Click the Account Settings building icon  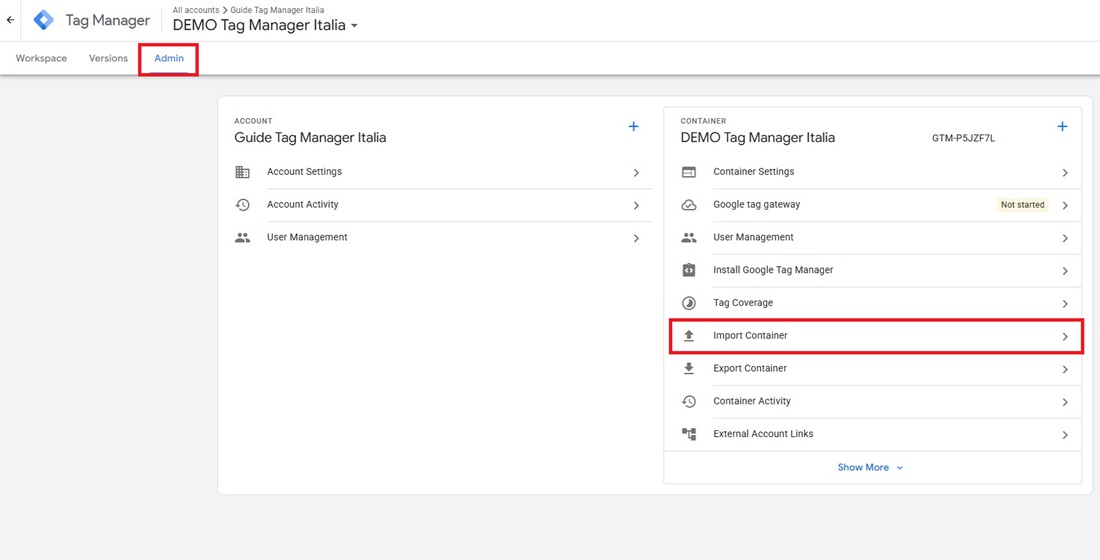[243, 172]
